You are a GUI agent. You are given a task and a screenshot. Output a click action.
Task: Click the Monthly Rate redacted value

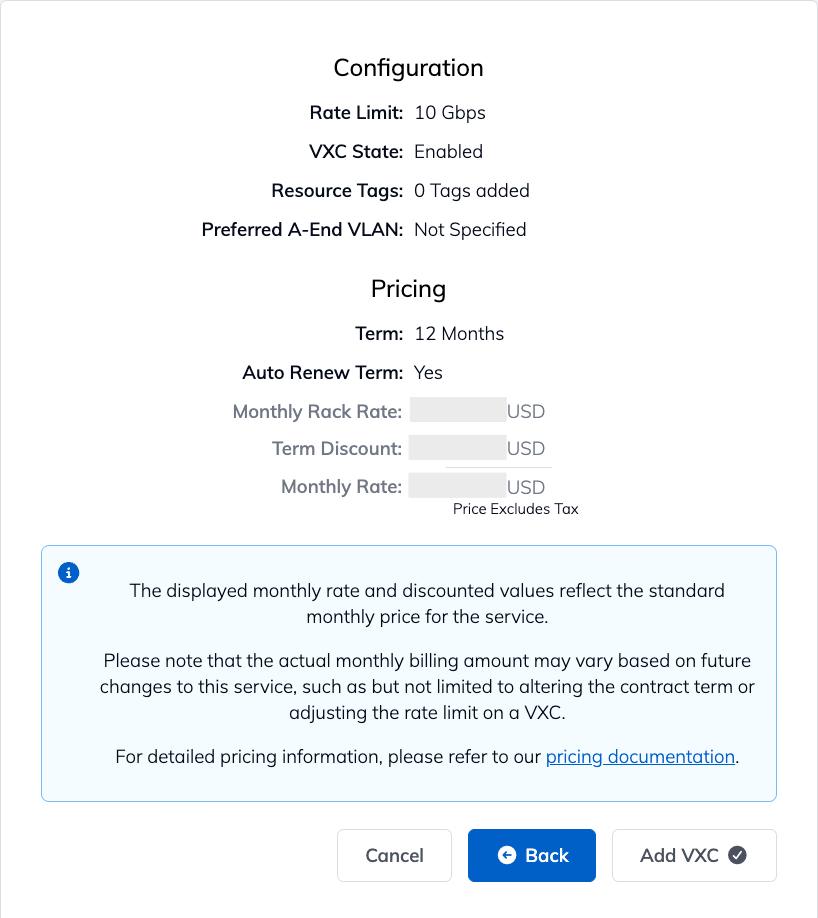pos(458,485)
